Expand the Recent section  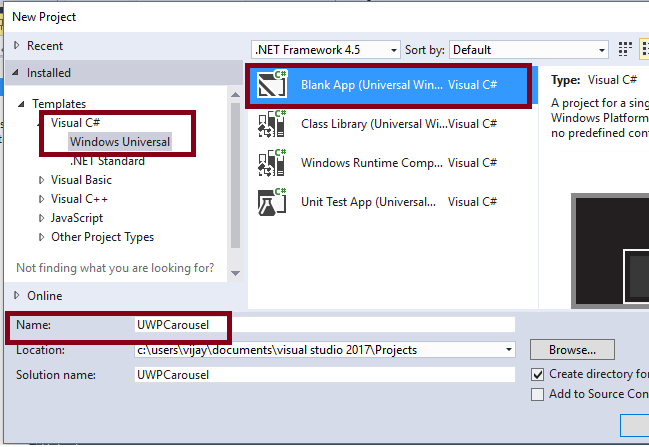point(17,46)
